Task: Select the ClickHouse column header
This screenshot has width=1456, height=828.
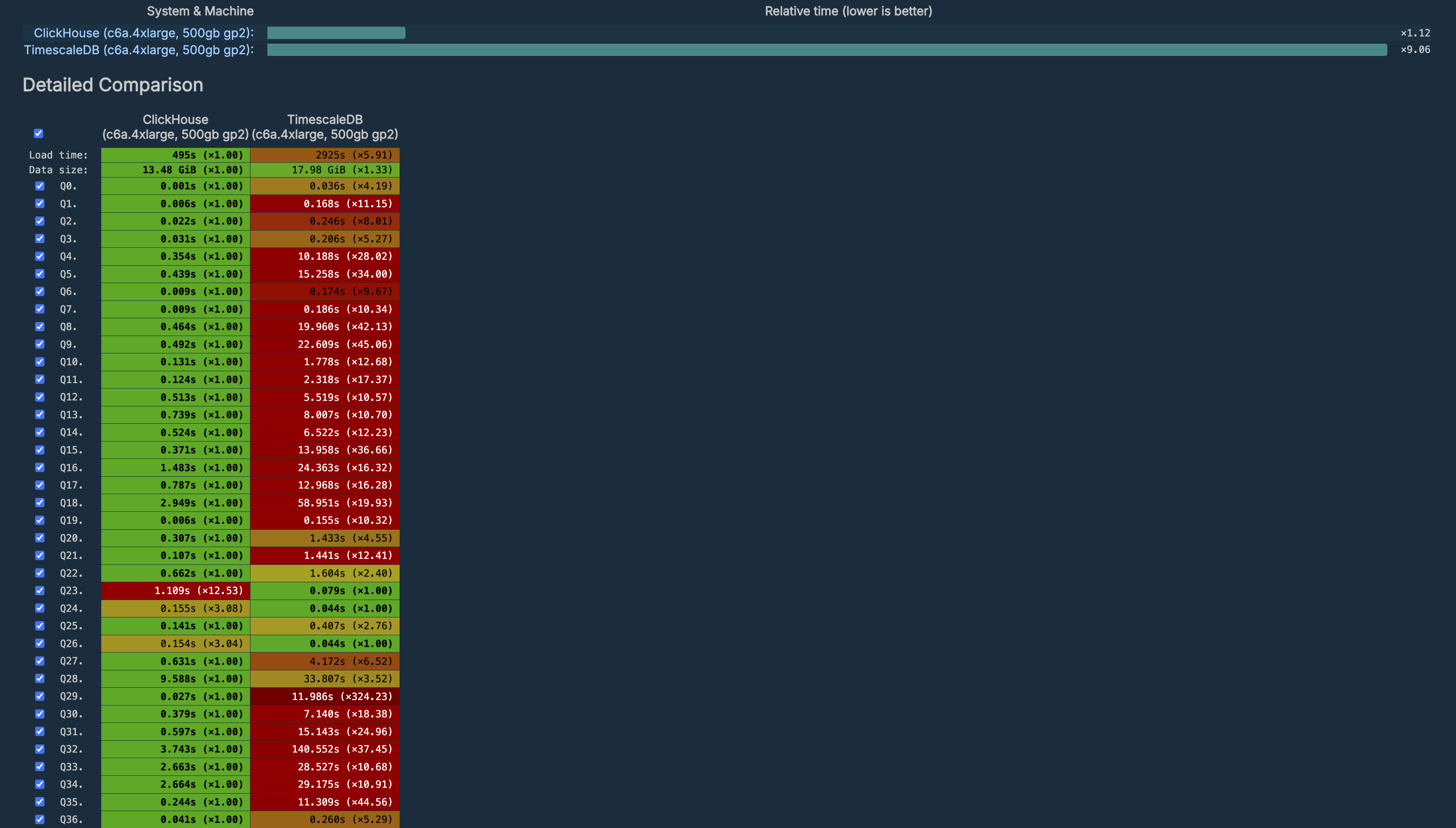Action: coord(175,127)
